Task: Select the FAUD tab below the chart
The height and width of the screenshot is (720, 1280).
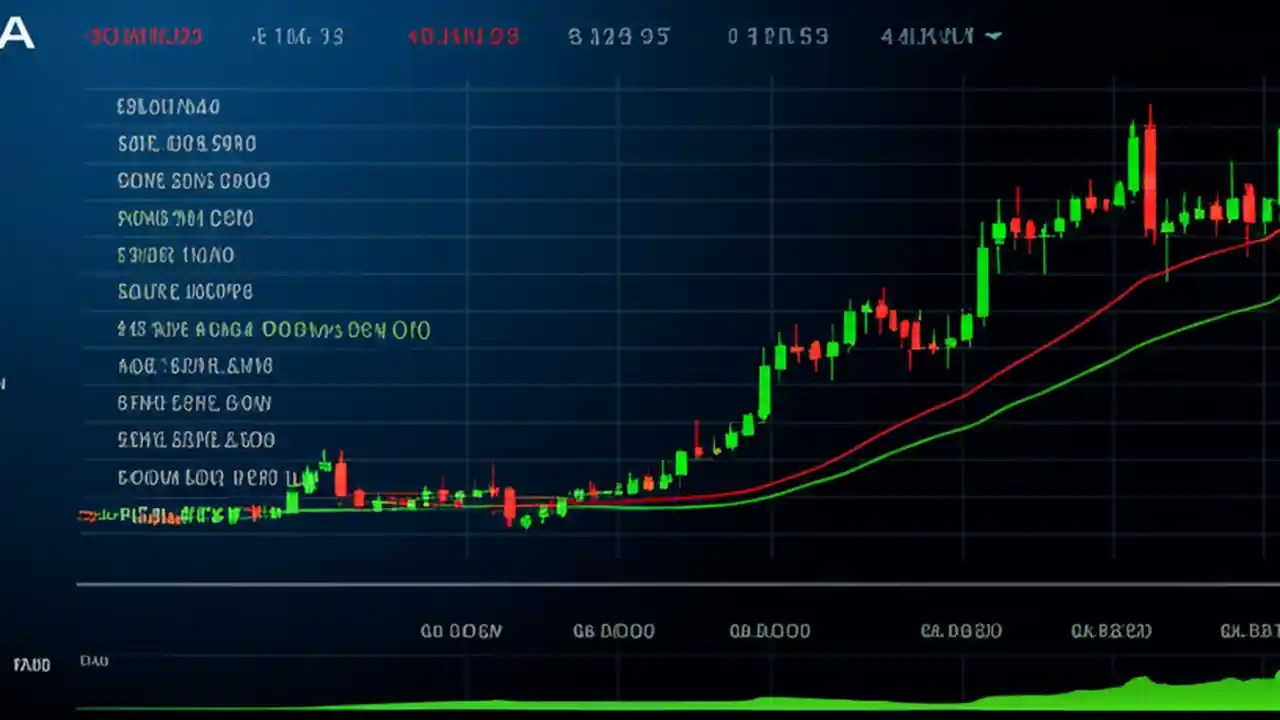Action: click(x=30, y=663)
